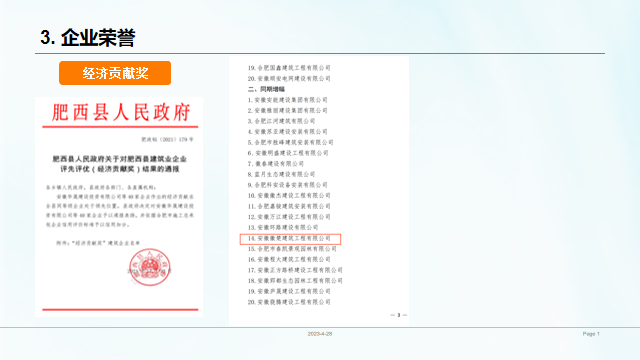Select entry 20 at the list's top section
Image resolution: width=640 pixels, height=360 pixels.
tap(289, 78)
